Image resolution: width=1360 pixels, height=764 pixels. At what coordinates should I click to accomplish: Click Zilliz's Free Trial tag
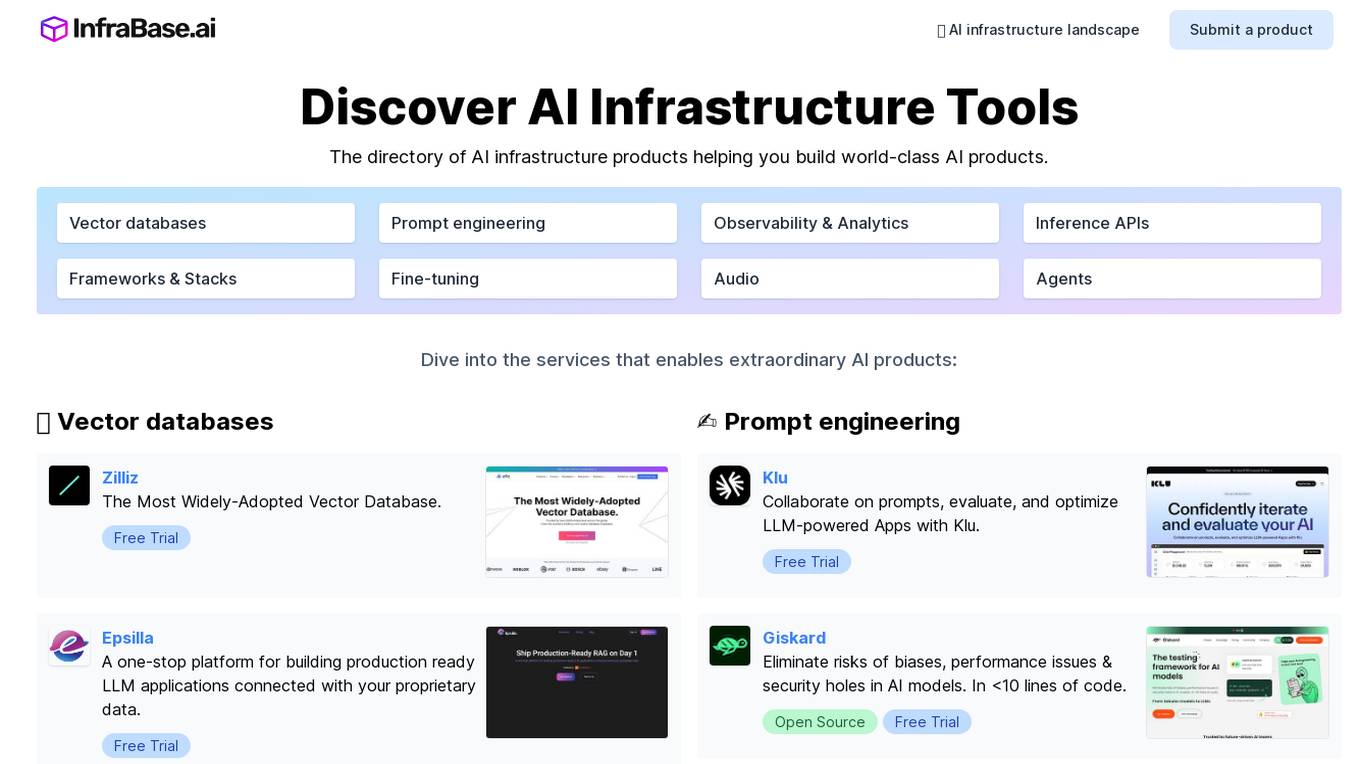(x=146, y=538)
